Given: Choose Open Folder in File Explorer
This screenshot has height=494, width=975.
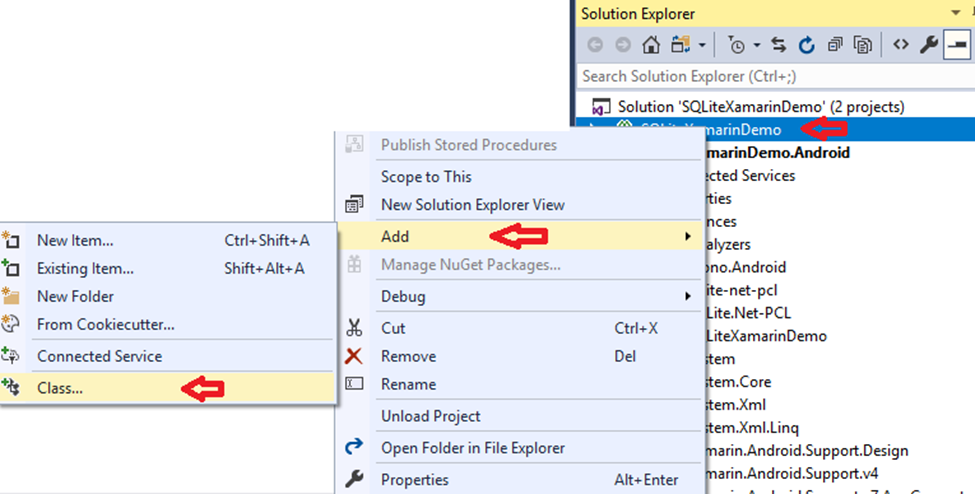Looking at the screenshot, I should pyautogui.click(x=520, y=448).
